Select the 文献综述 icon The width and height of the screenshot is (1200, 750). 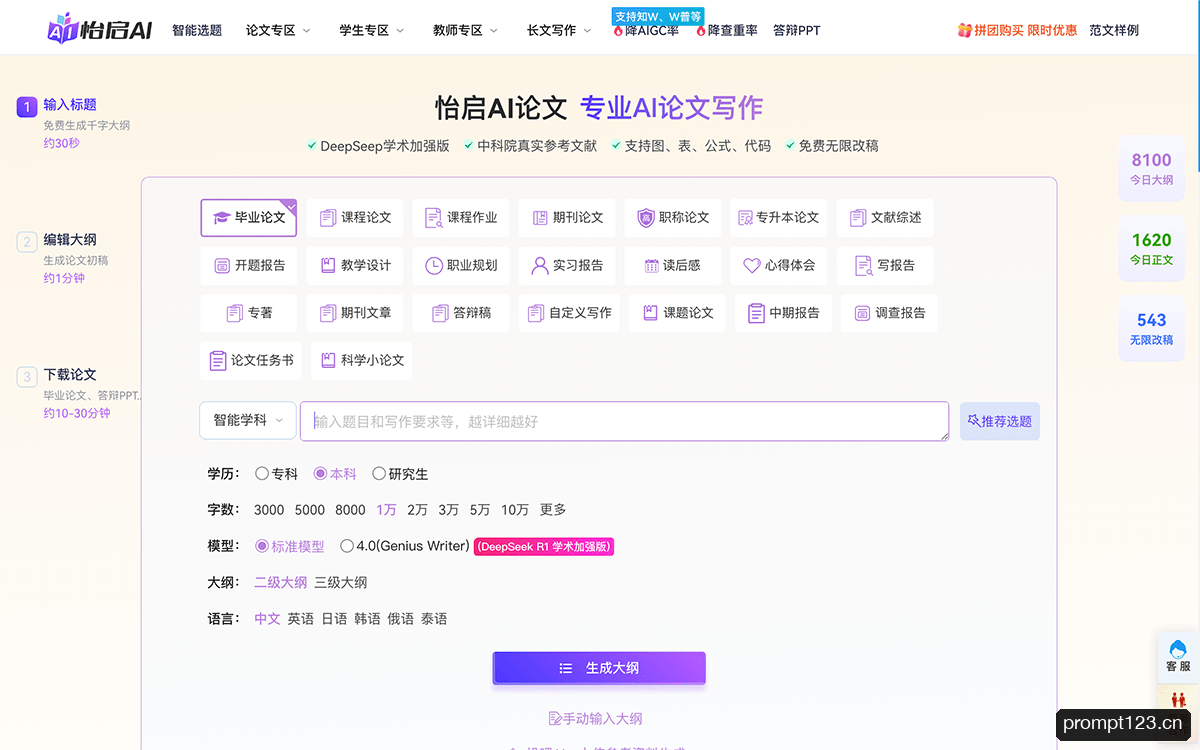857,217
